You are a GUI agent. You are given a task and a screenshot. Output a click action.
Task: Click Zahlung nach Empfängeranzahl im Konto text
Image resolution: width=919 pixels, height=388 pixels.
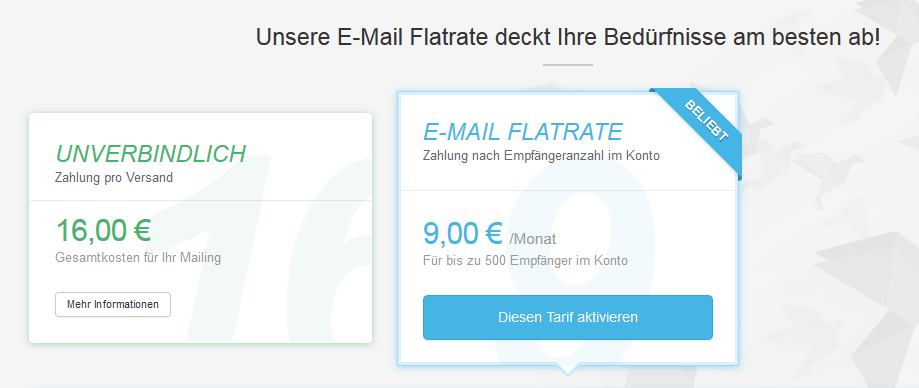(x=542, y=156)
